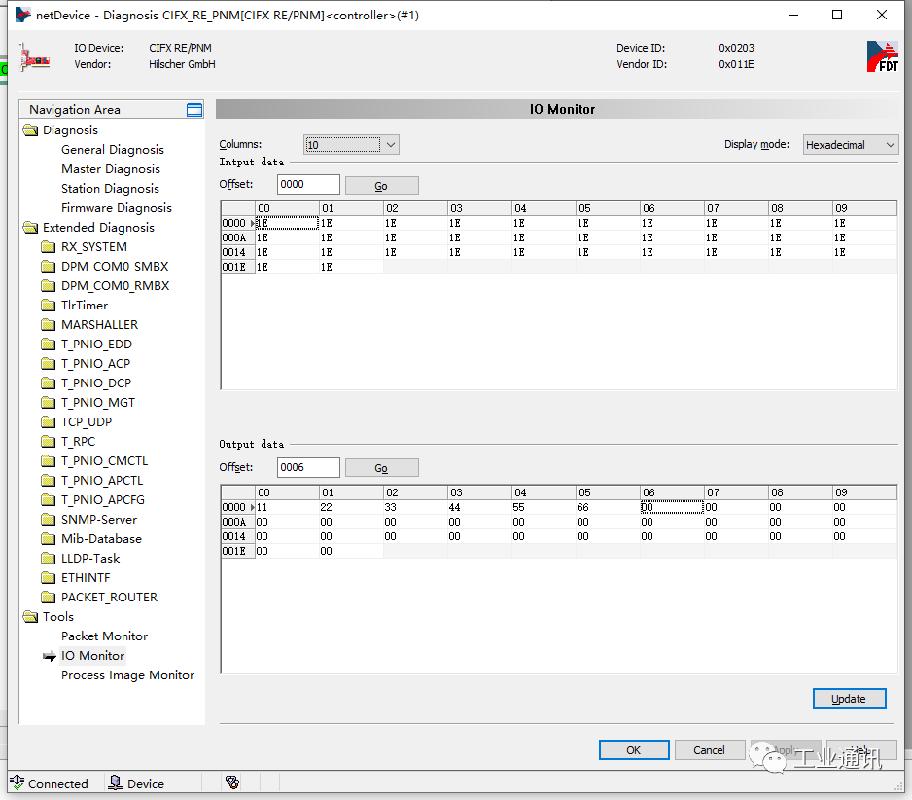Select output cell 11 in row 0000
The height and width of the screenshot is (800, 912).
point(287,507)
